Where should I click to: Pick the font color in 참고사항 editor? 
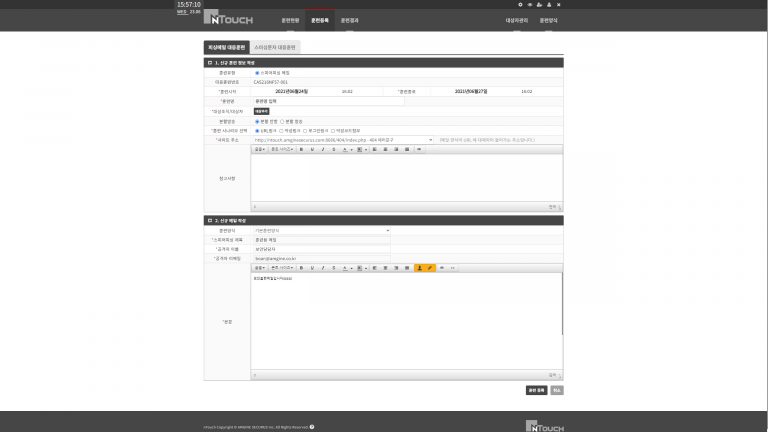(345, 149)
